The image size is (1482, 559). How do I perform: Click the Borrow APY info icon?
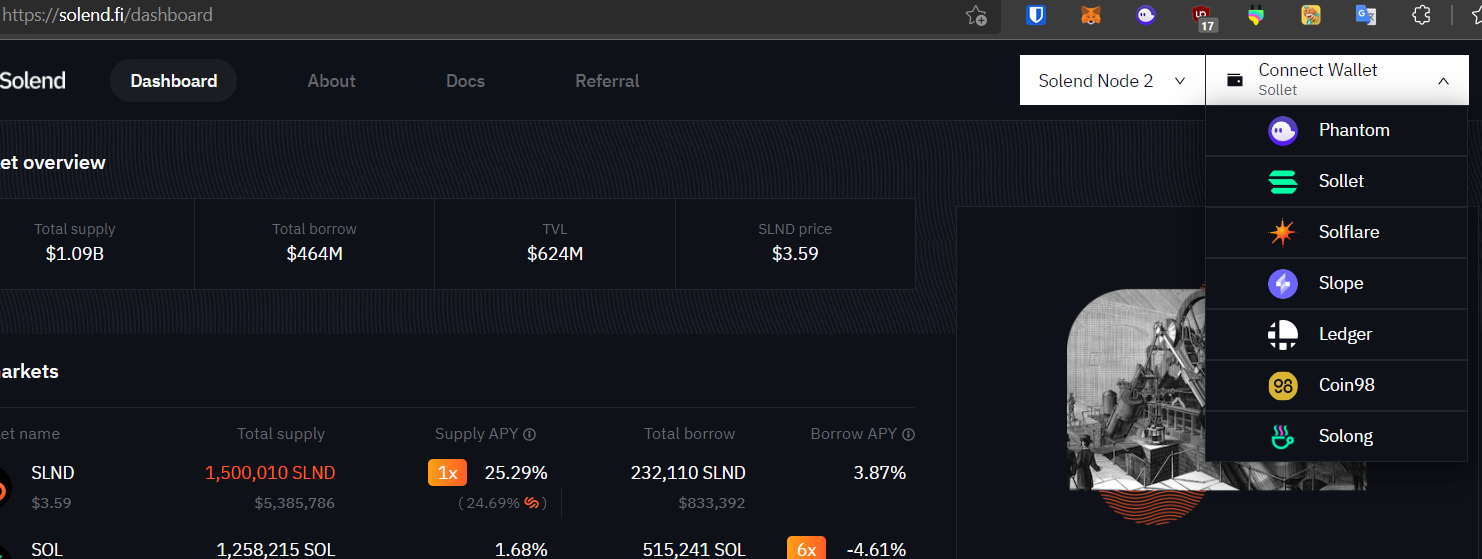coord(908,434)
